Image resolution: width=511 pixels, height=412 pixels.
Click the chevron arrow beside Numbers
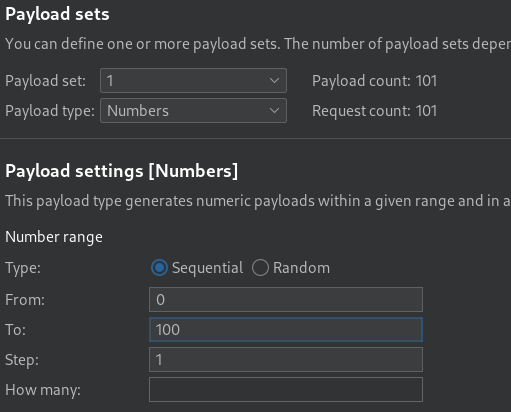tap(274, 111)
